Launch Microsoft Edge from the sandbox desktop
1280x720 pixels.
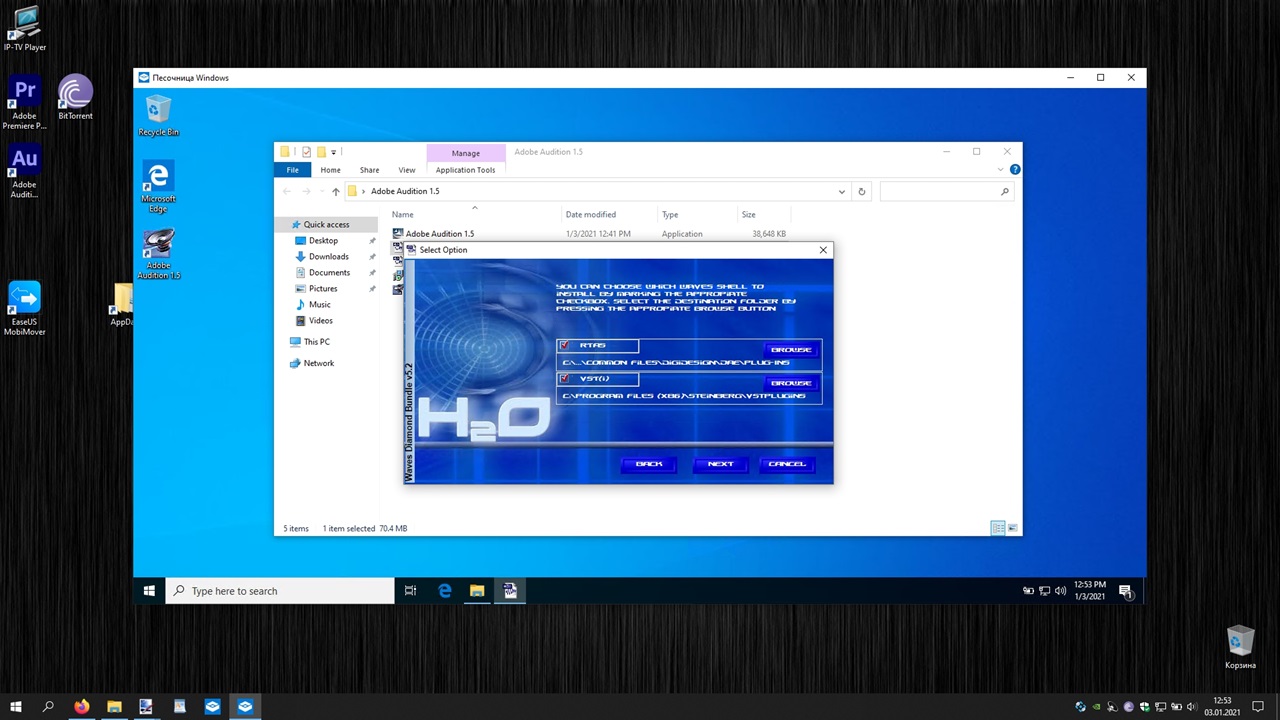[x=158, y=186]
